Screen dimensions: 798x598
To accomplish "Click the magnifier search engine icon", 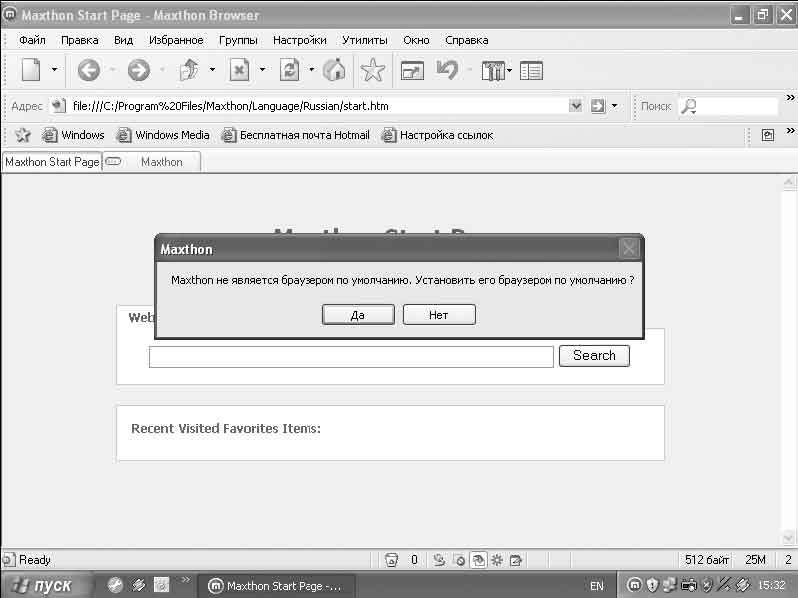I will [x=689, y=106].
